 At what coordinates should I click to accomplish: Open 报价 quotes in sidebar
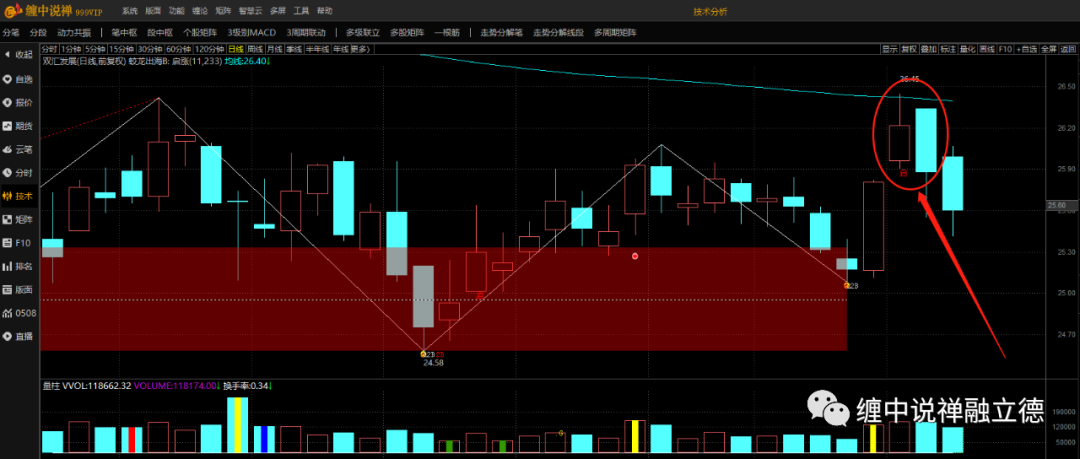click(19, 102)
